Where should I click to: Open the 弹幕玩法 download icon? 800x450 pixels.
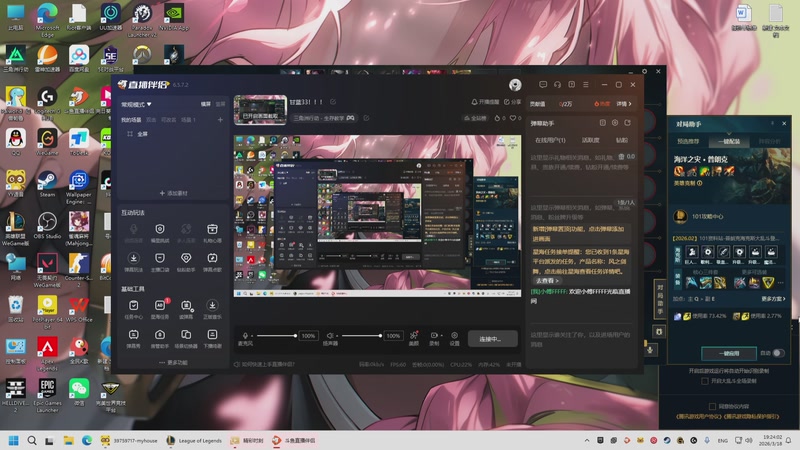tap(134, 258)
